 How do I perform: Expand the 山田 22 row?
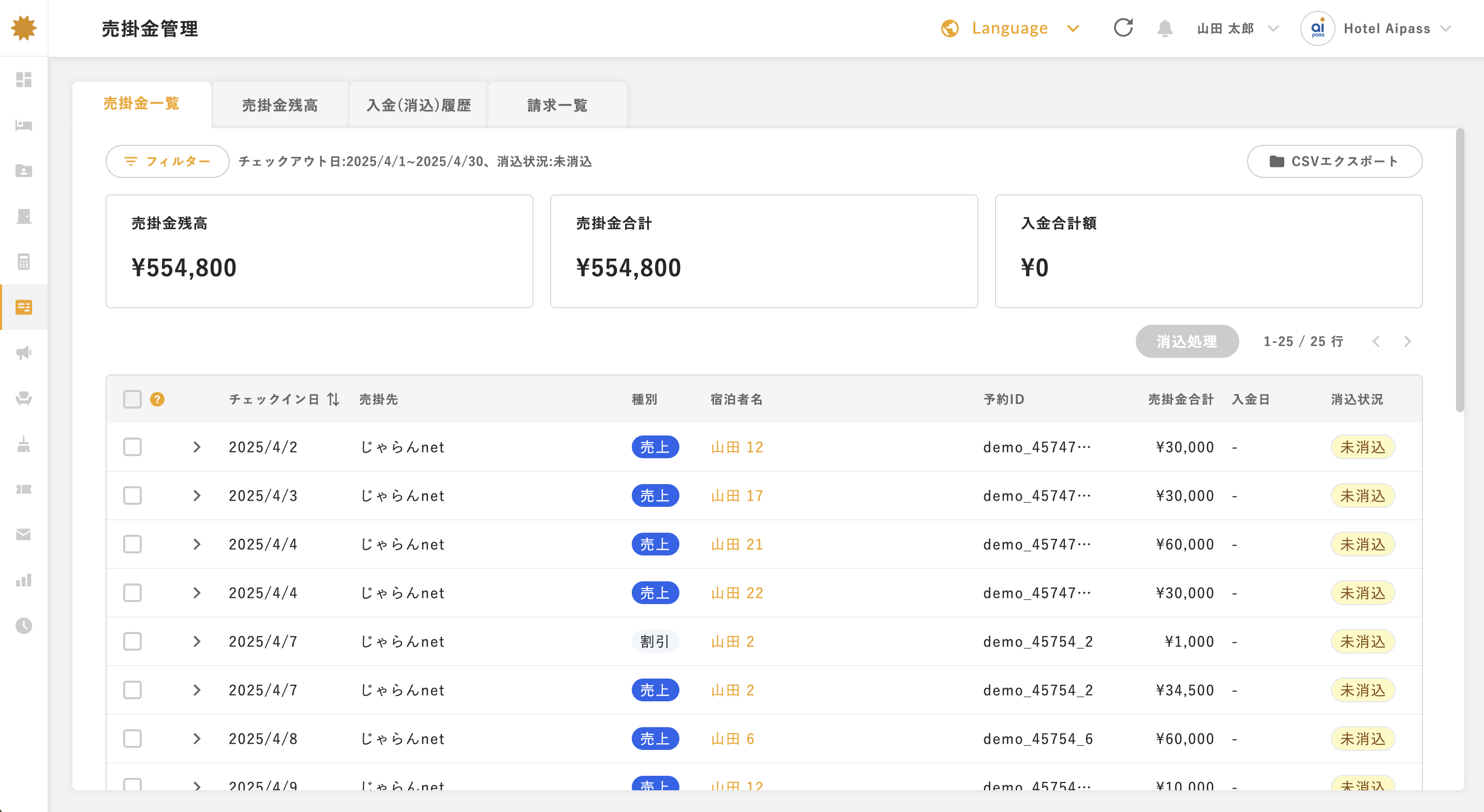click(197, 593)
